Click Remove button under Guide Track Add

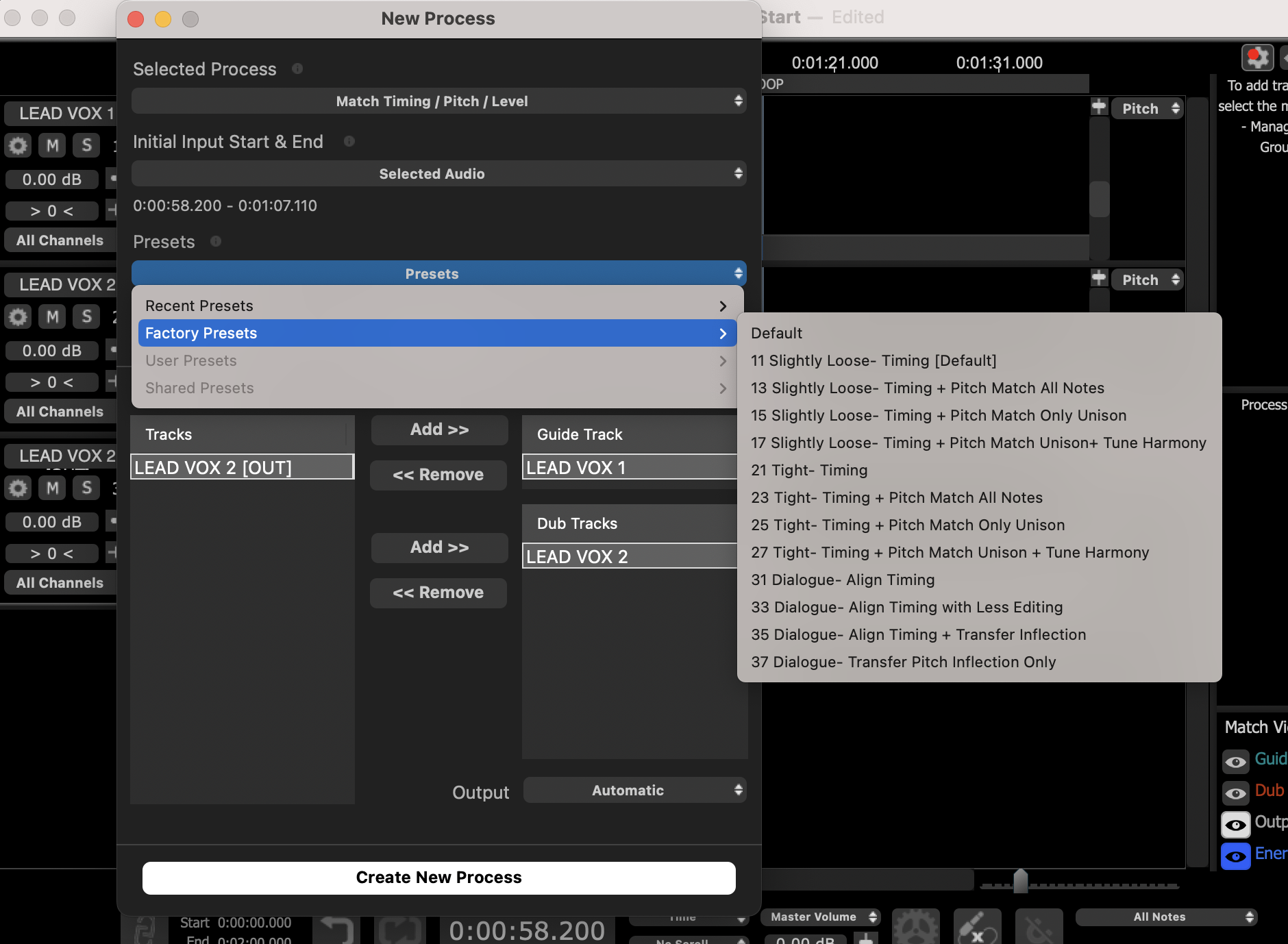[438, 475]
